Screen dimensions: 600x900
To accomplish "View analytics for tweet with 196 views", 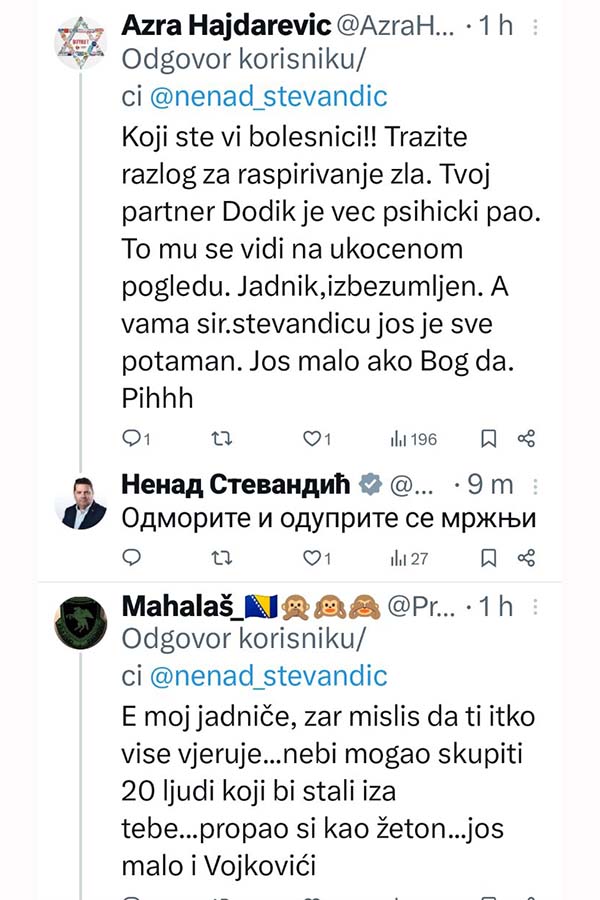I will click(x=412, y=438).
